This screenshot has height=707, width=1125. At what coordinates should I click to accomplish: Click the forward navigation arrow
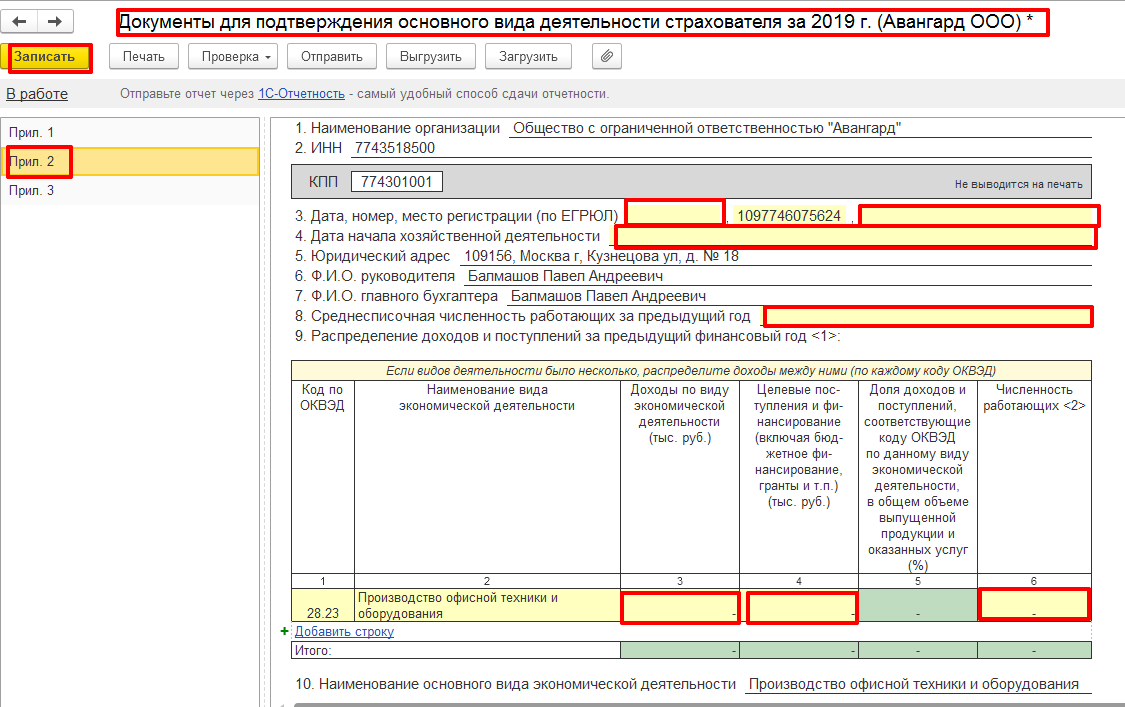click(x=54, y=21)
